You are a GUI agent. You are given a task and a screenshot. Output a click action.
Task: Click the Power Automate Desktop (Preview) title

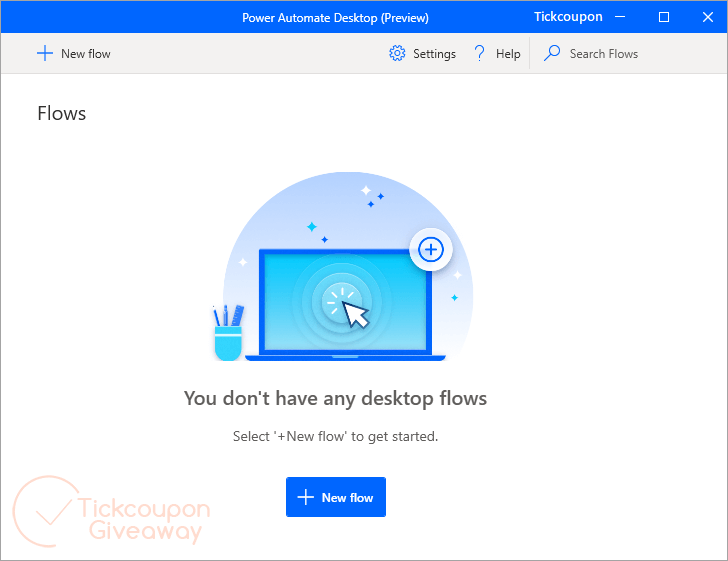[335, 18]
